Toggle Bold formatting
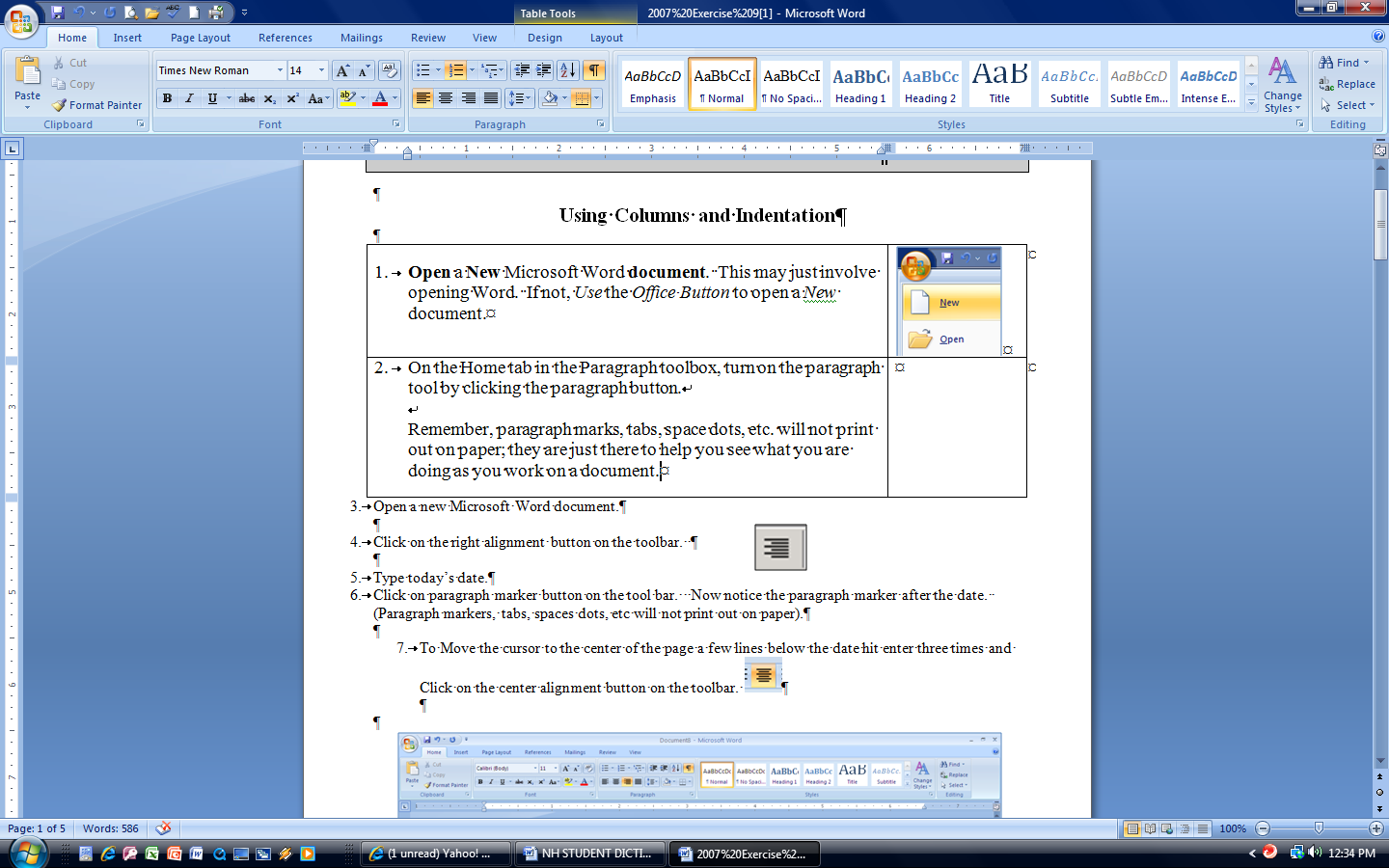1389x868 pixels. click(168, 98)
